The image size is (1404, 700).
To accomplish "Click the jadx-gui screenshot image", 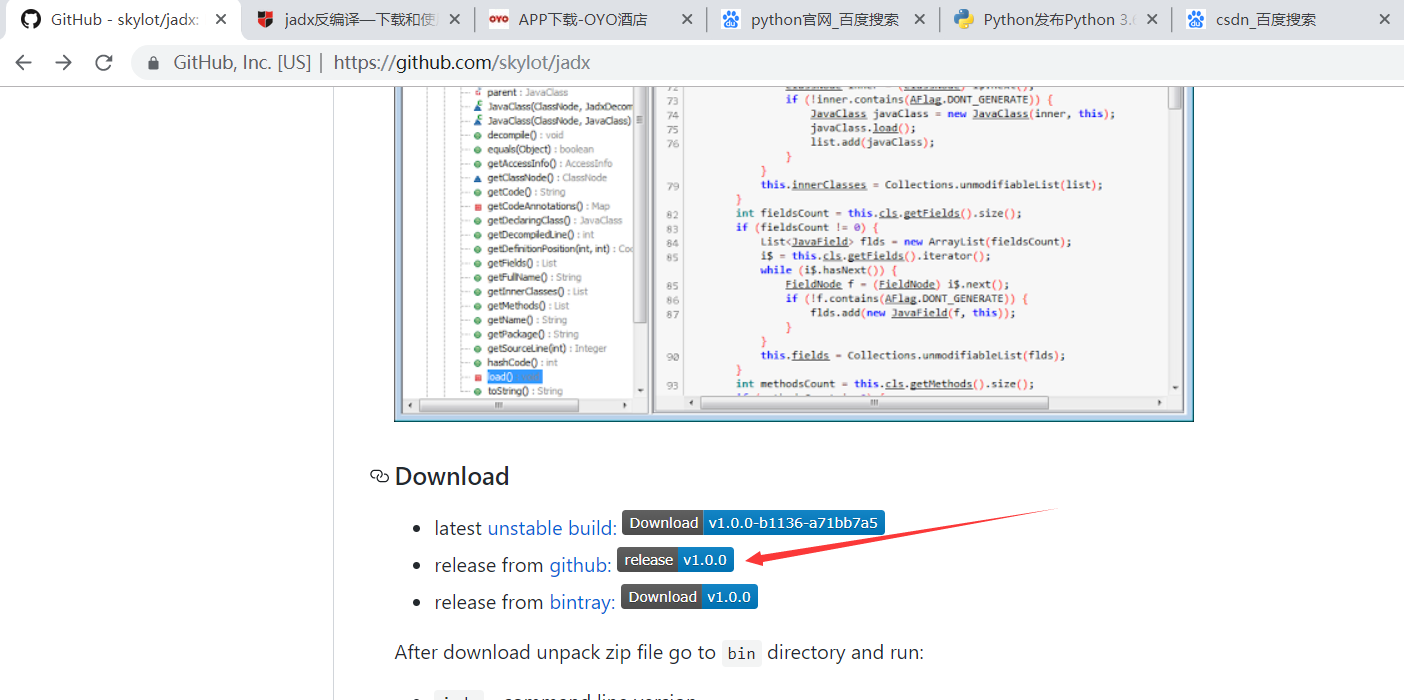I will click(x=793, y=254).
